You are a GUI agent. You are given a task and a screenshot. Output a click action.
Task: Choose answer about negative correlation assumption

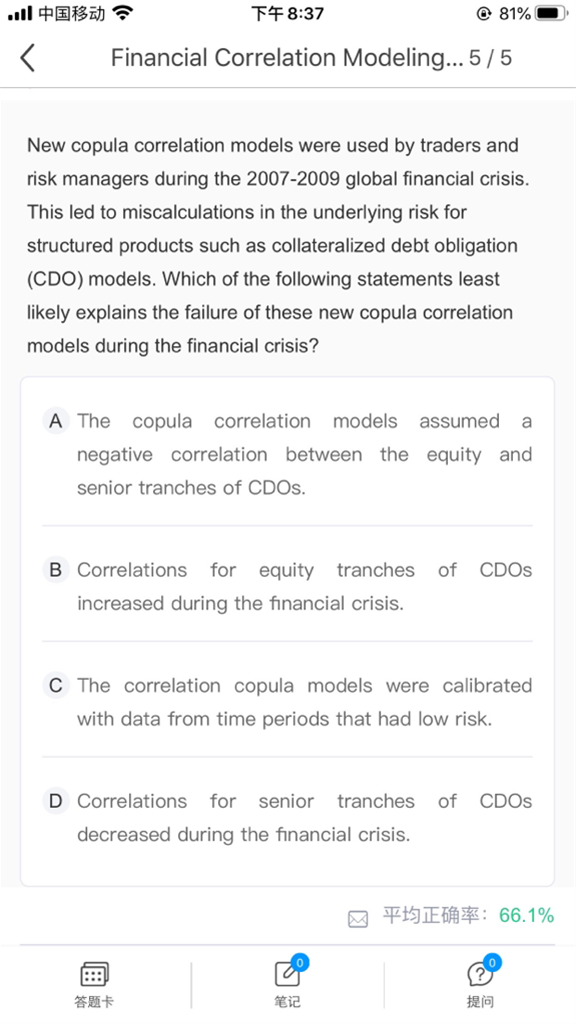(304, 455)
